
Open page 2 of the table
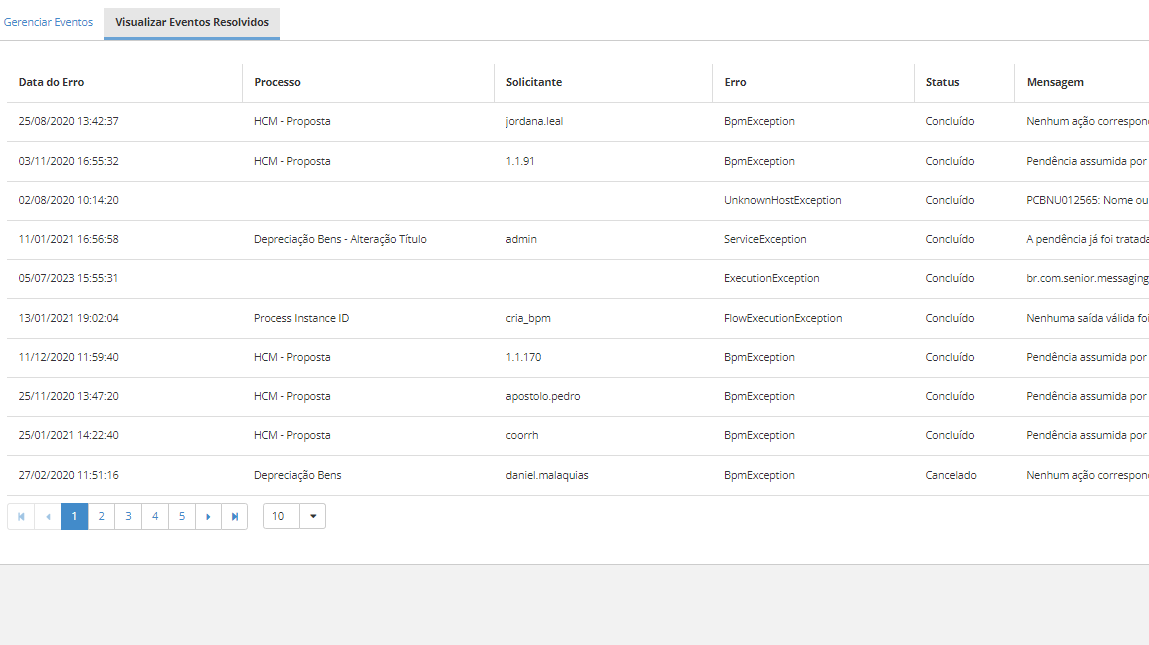(x=101, y=516)
